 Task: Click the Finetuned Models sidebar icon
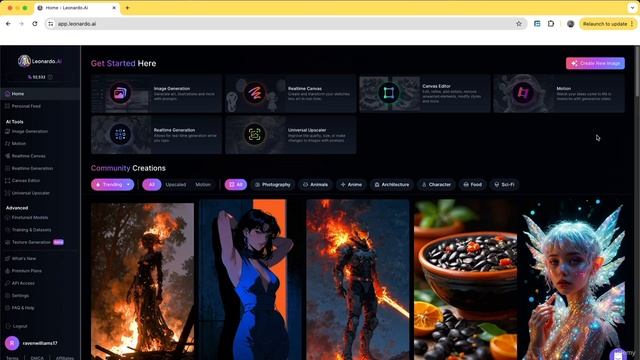7,218
